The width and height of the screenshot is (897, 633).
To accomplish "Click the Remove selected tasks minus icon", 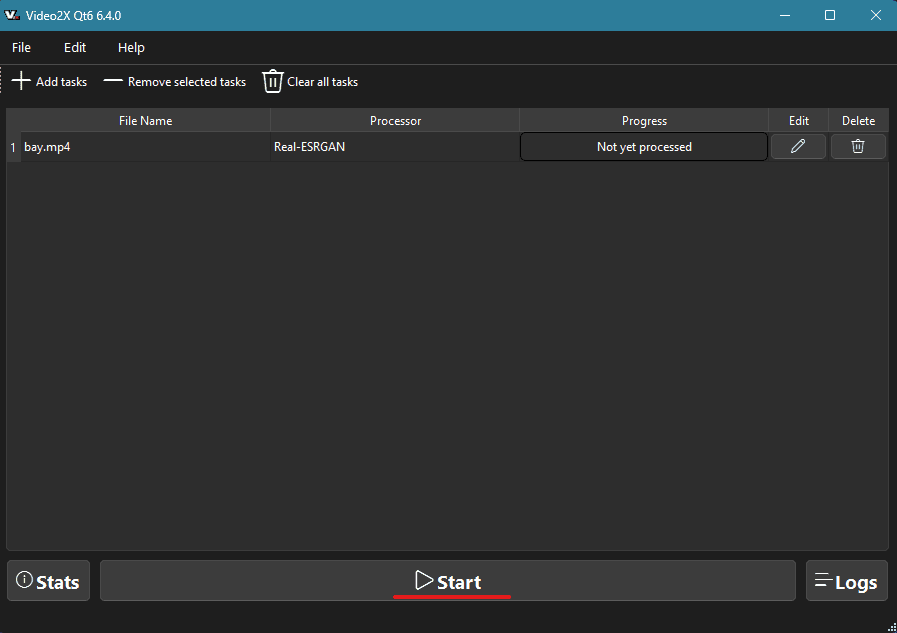I will pos(113,81).
